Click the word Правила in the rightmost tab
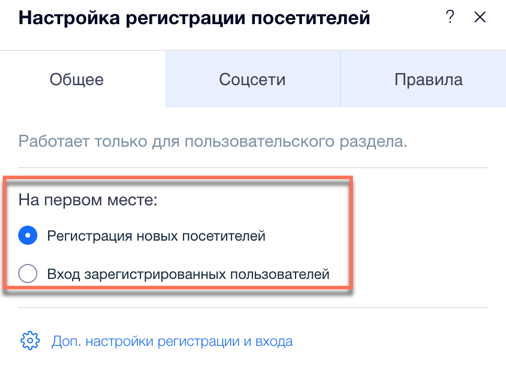This screenshot has width=506, height=370. 428,80
